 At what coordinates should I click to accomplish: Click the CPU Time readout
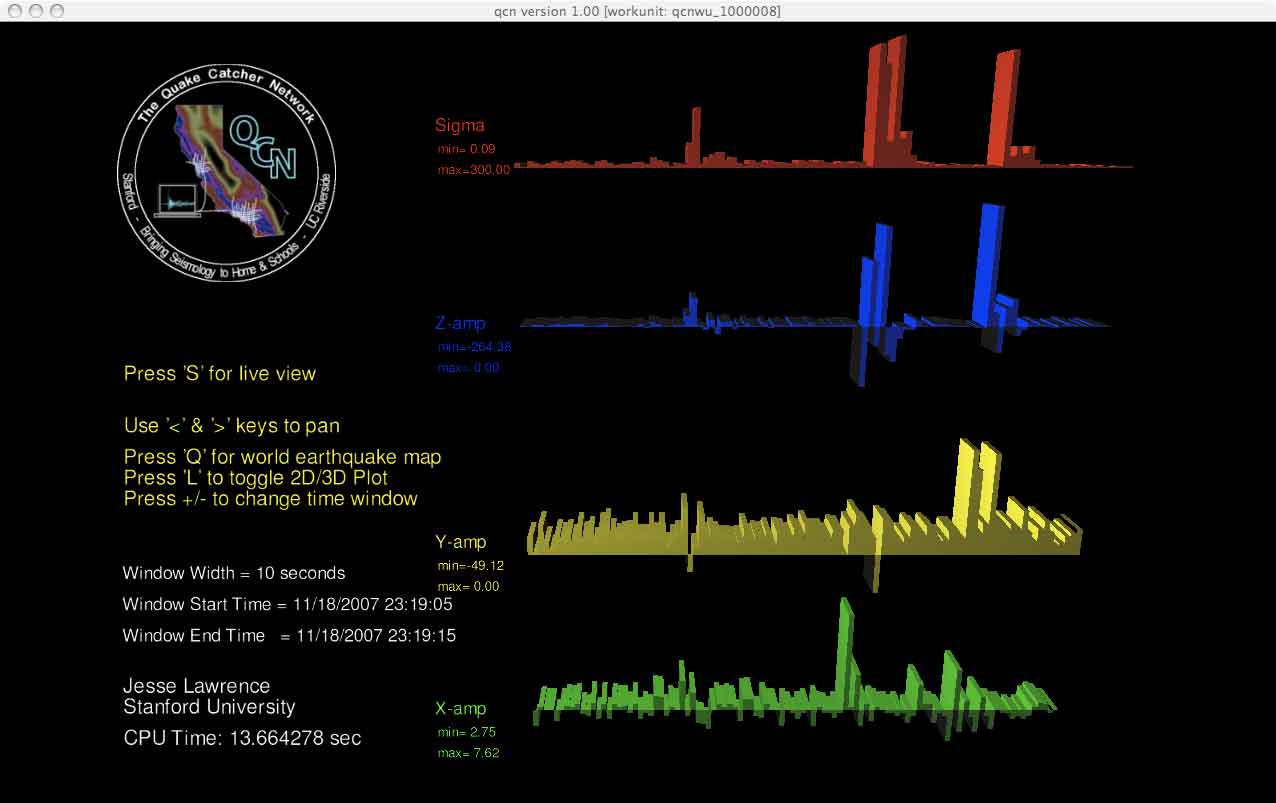(x=242, y=739)
